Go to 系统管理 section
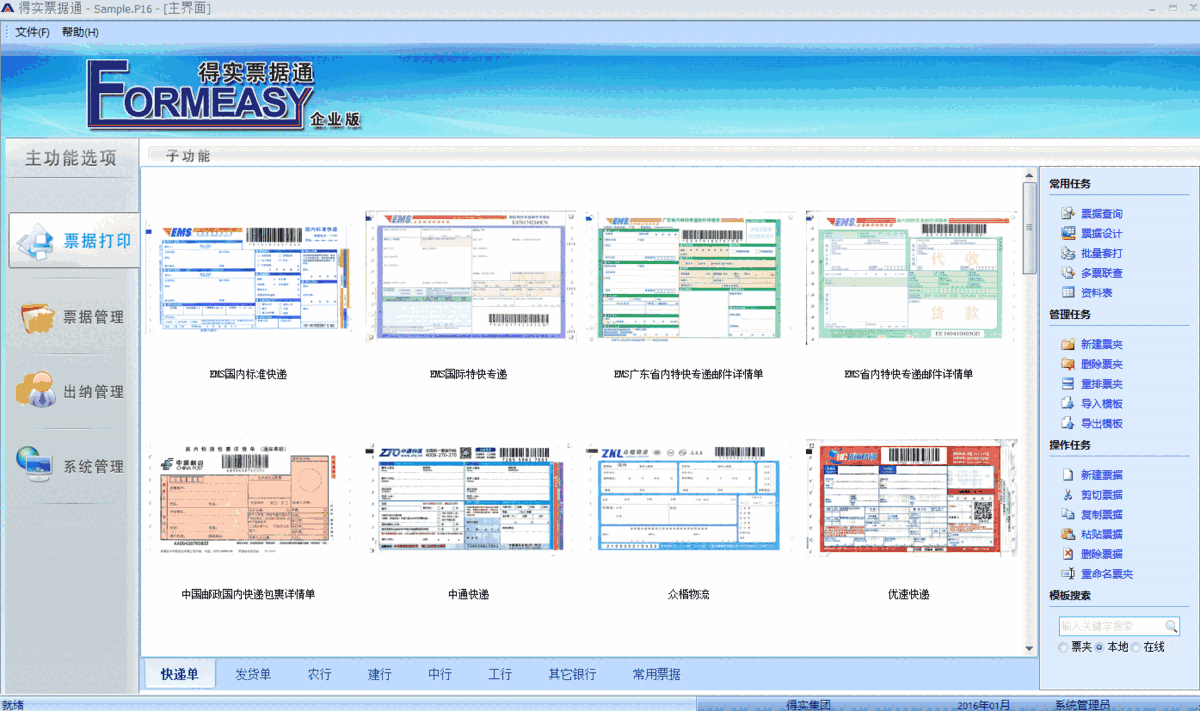This screenshot has height=711, width=1200. (x=73, y=466)
